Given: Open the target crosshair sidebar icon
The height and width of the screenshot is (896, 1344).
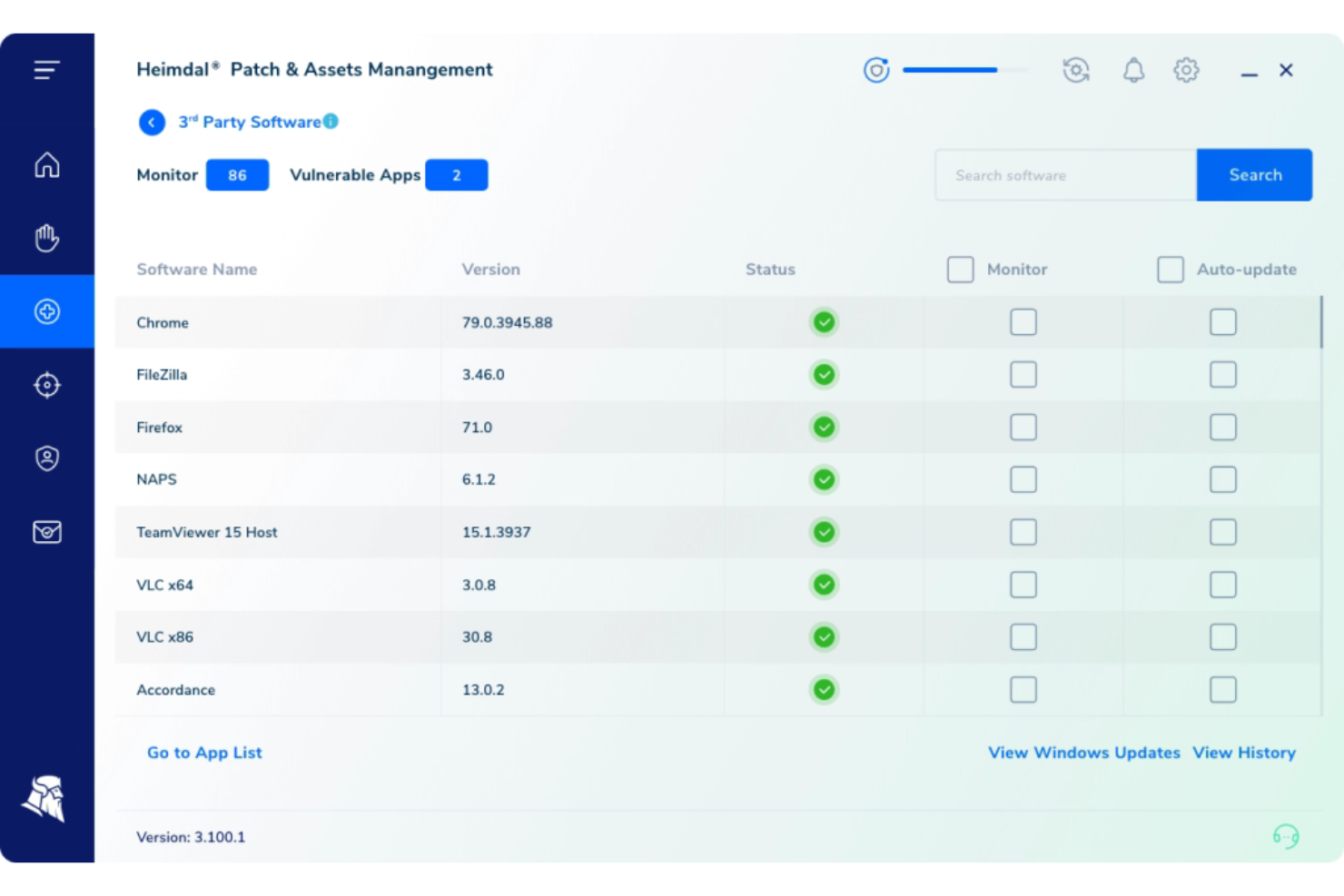Looking at the screenshot, I should [x=46, y=385].
